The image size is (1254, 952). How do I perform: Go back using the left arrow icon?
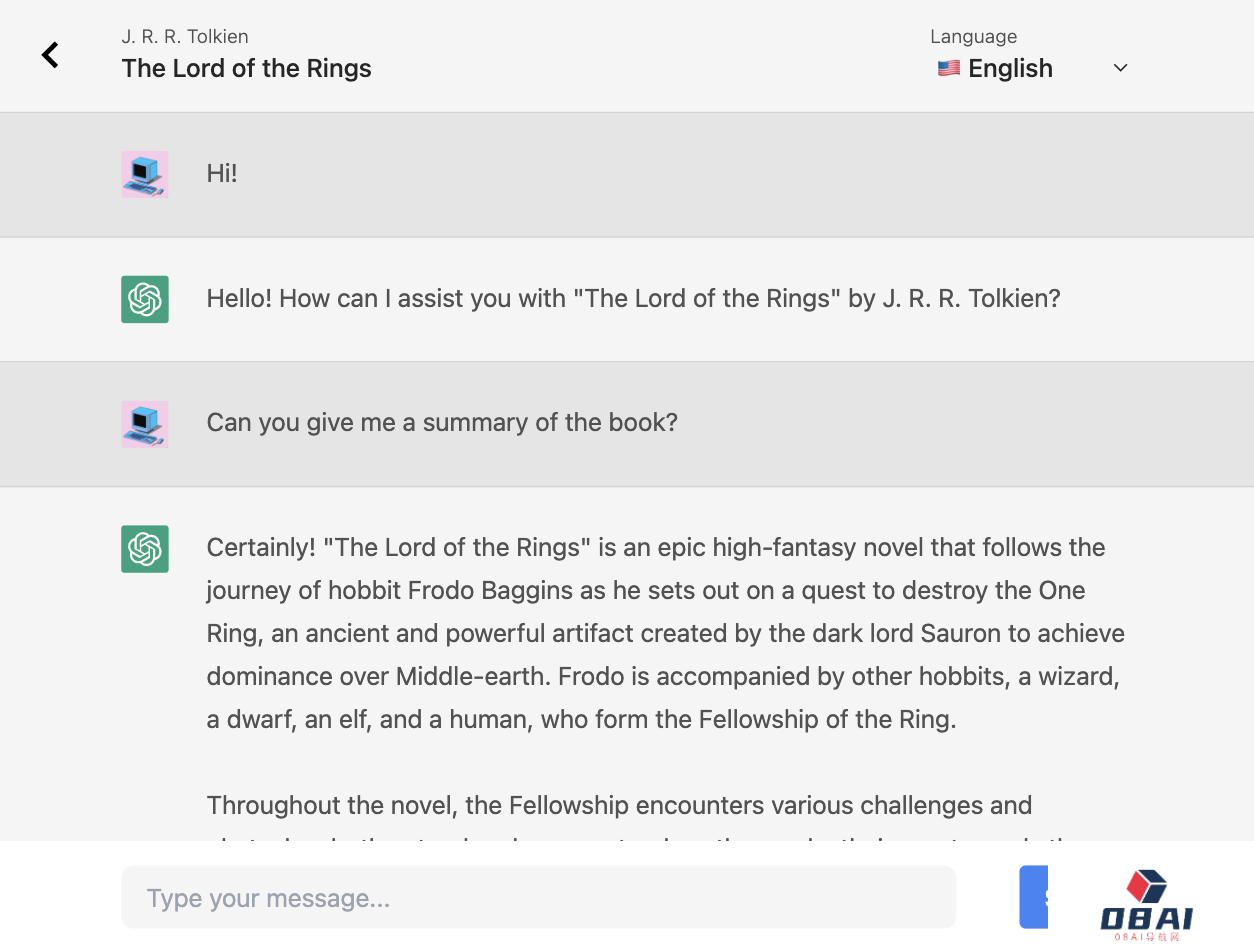(50, 55)
